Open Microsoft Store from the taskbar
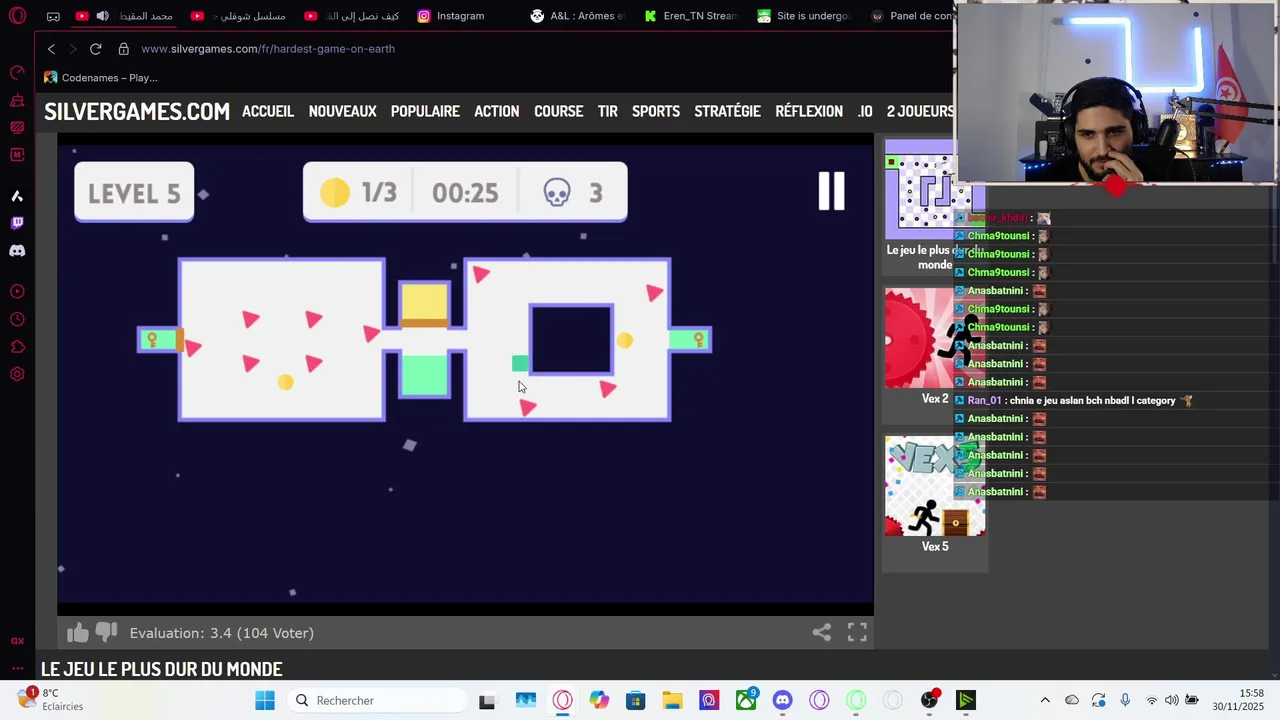This screenshot has height=720, width=1280. pyautogui.click(x=636, y=701)
